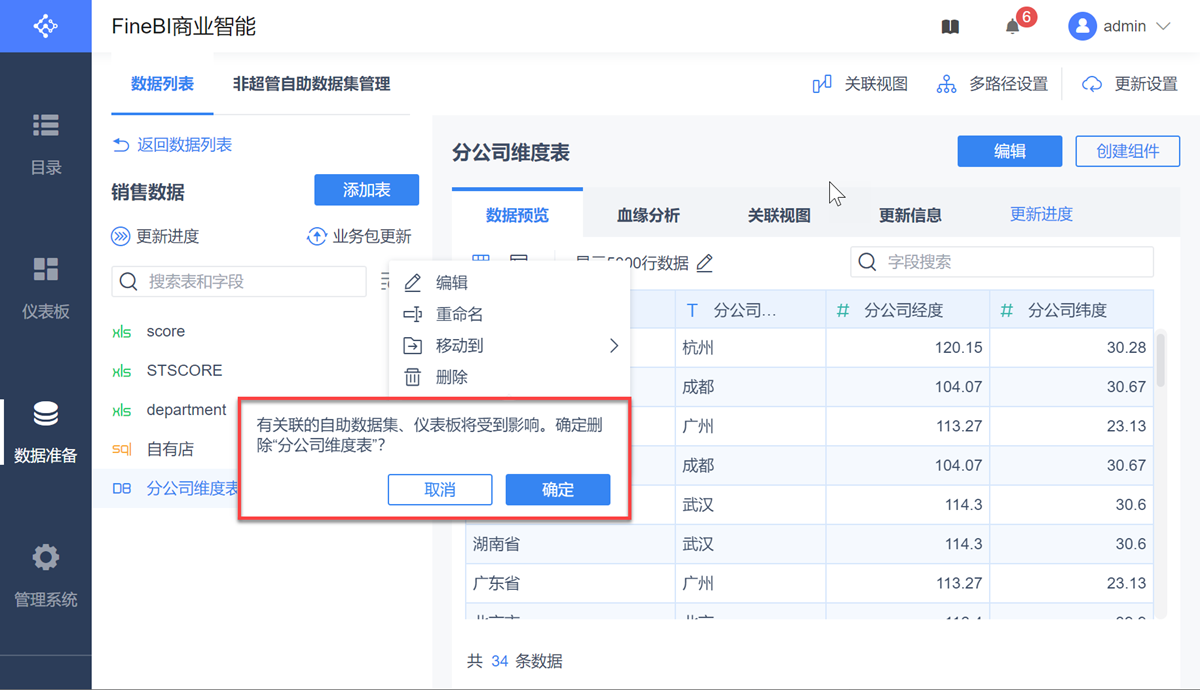Viewport: 1200px width, 690px height.
Task: Select 重命名 in the context menu
Action: click(x=459, y=314)
